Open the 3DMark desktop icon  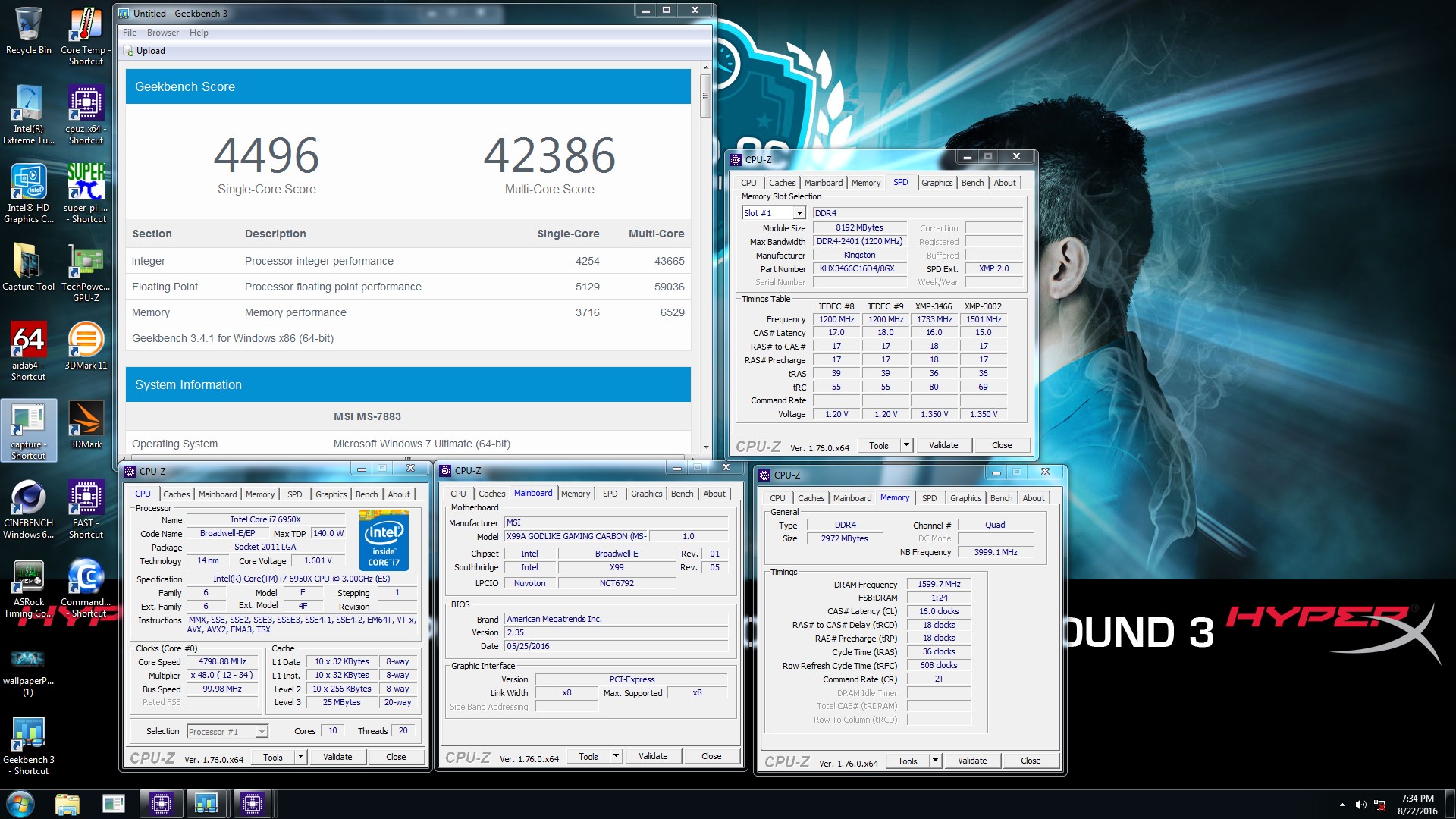coord(86,425)
